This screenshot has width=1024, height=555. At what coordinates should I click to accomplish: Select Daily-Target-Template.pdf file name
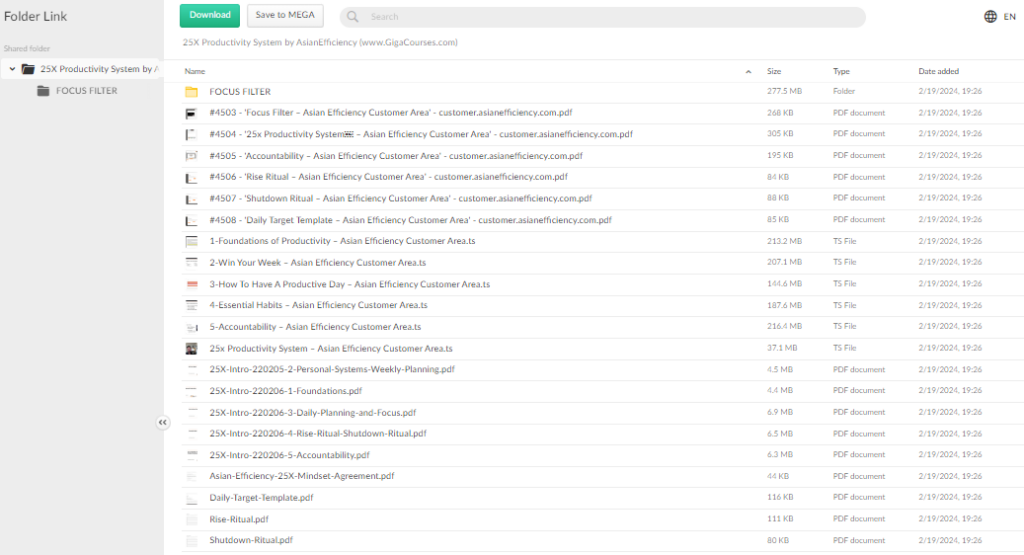pyautogui.click(x=261, y=497)
